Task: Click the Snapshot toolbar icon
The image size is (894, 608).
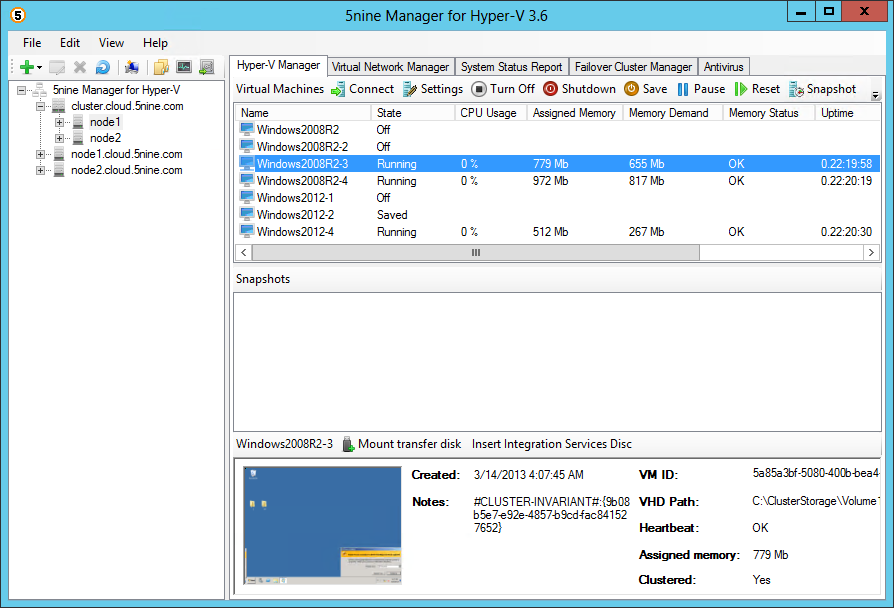Action: tap(797, 90)
